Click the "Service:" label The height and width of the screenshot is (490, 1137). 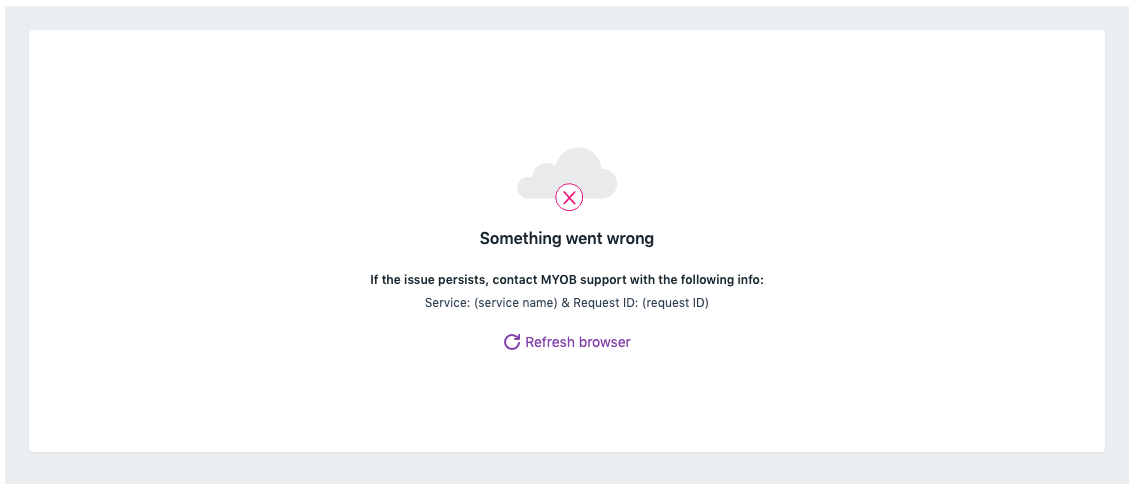[447, 303]
